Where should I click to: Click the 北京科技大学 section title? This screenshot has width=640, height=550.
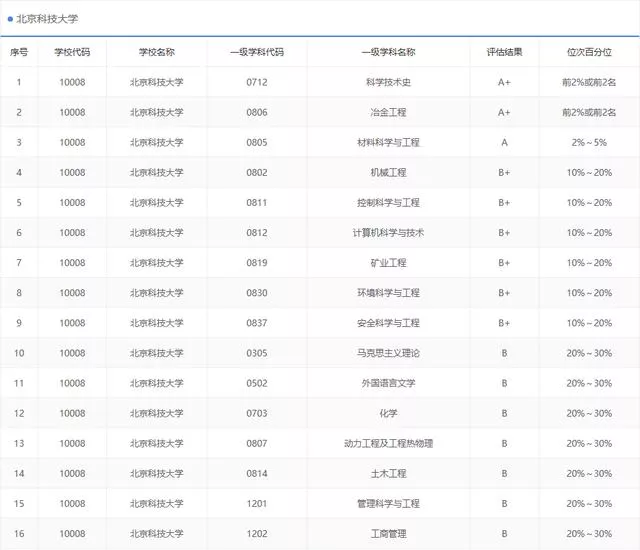47,19
